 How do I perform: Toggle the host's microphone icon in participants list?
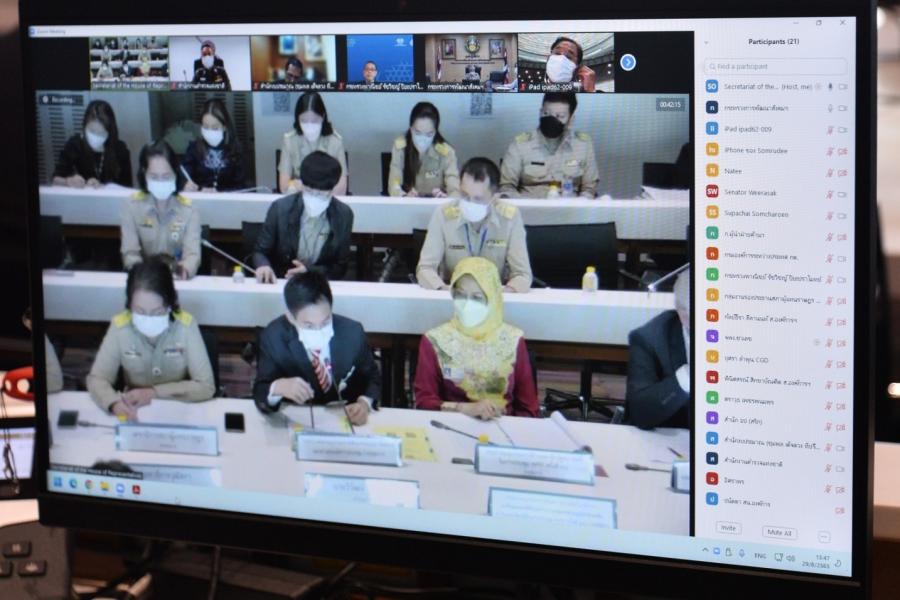click(x=829, y=86)
